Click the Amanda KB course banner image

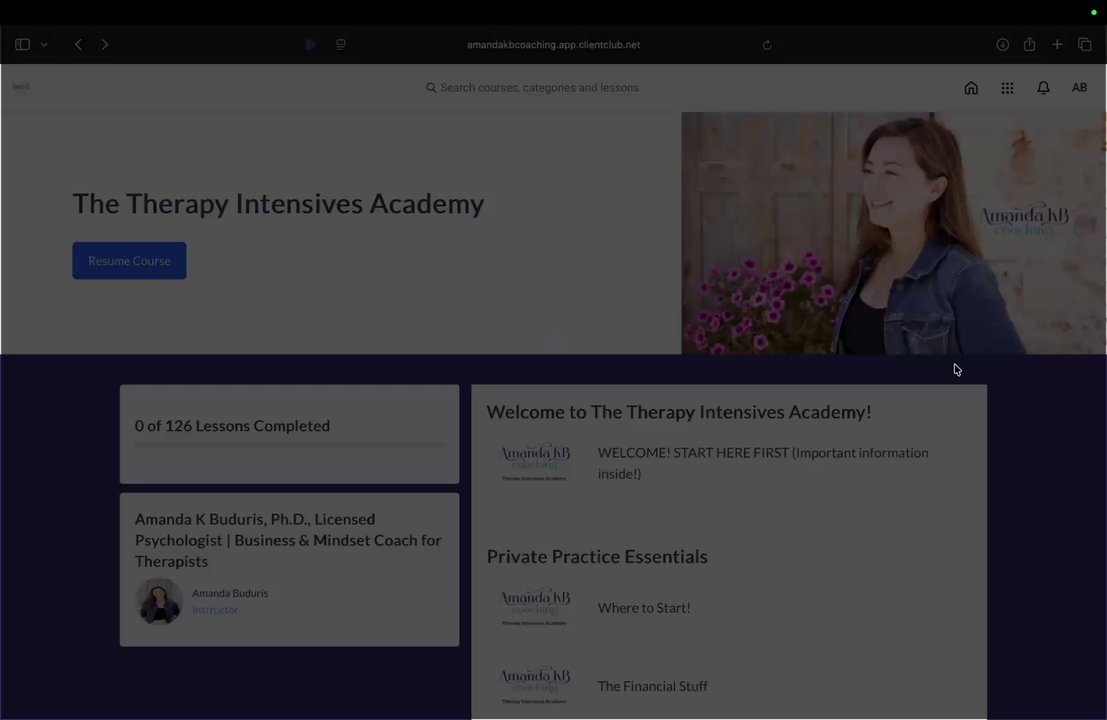(893, 233)
